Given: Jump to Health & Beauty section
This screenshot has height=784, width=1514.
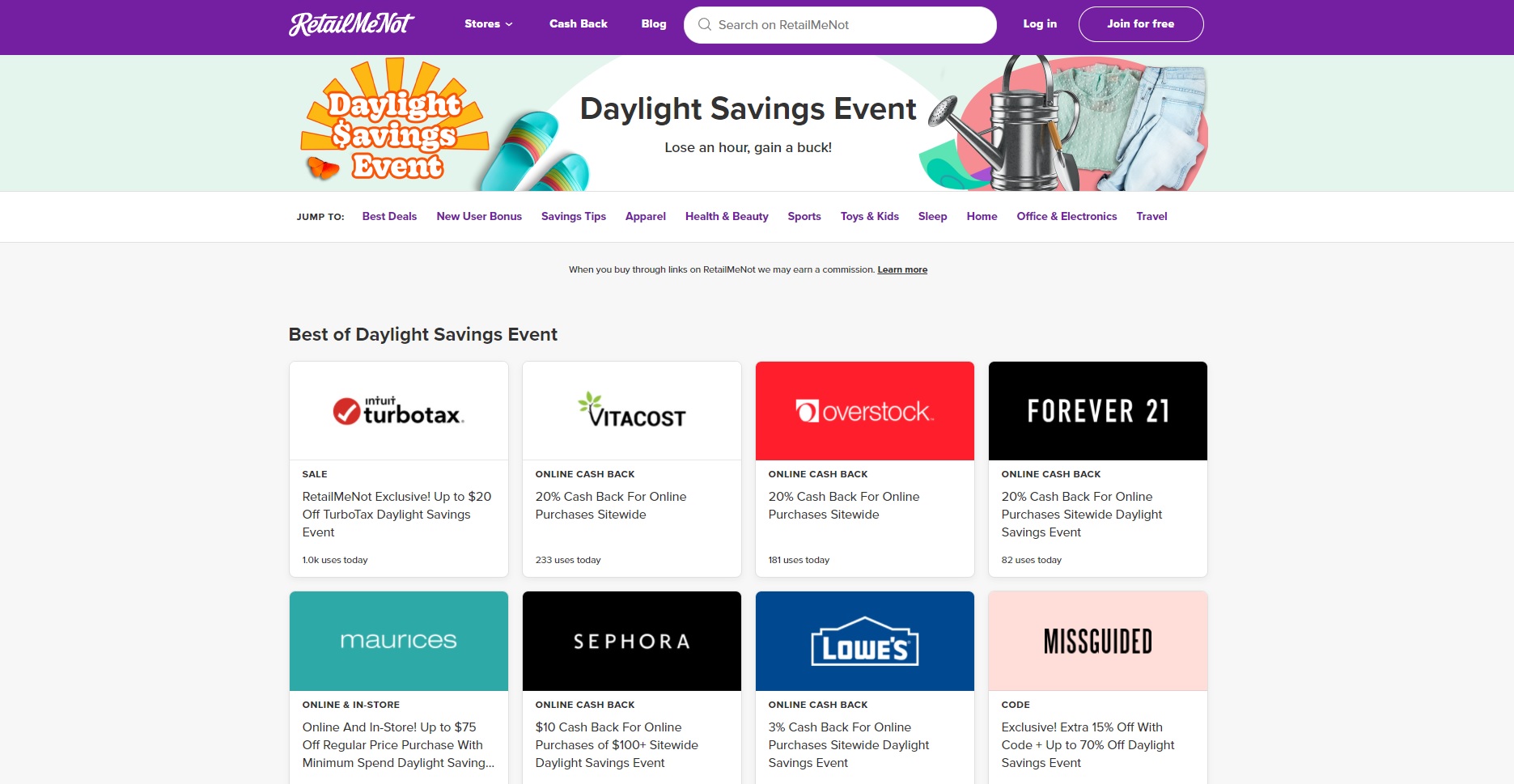Looking at the screenshot, I should pos(727,216).
